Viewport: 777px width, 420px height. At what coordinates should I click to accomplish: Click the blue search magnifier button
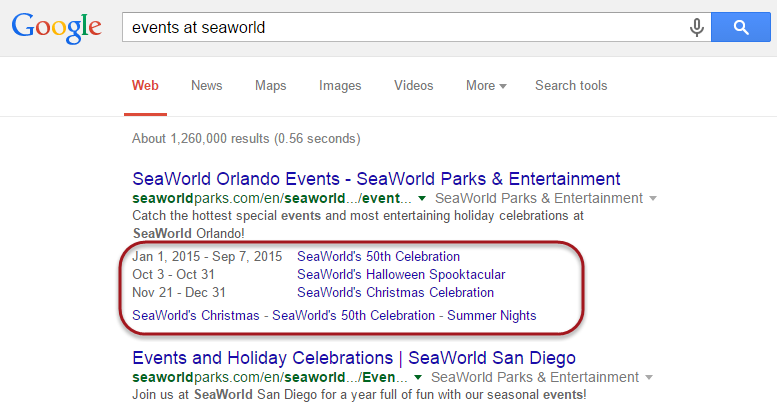point(741,27)
